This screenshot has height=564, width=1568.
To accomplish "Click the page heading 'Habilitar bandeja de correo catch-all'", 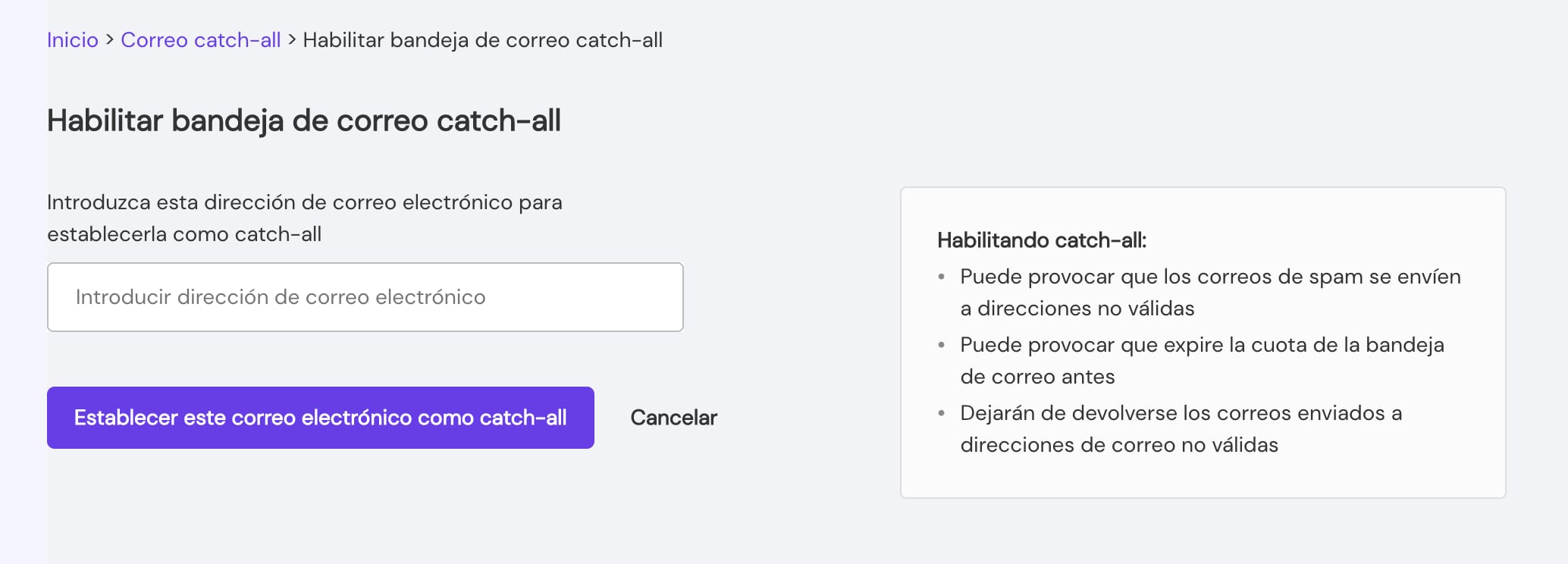I will pos(304,121).
